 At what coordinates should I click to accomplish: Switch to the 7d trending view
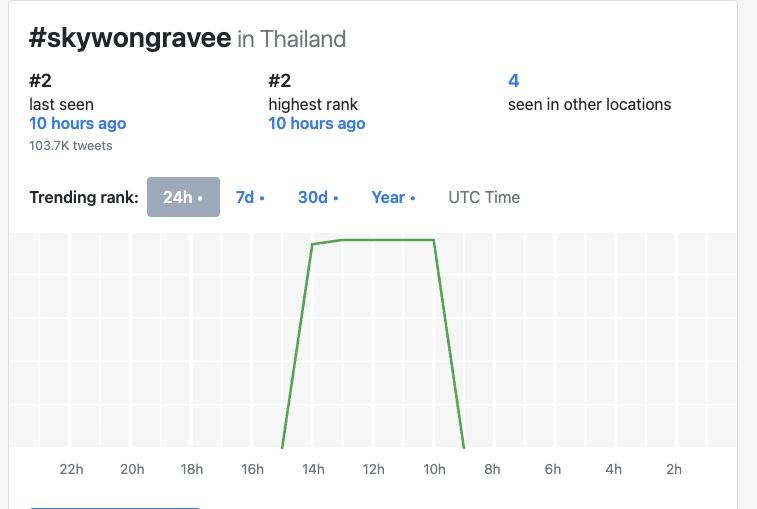(250, 197)
